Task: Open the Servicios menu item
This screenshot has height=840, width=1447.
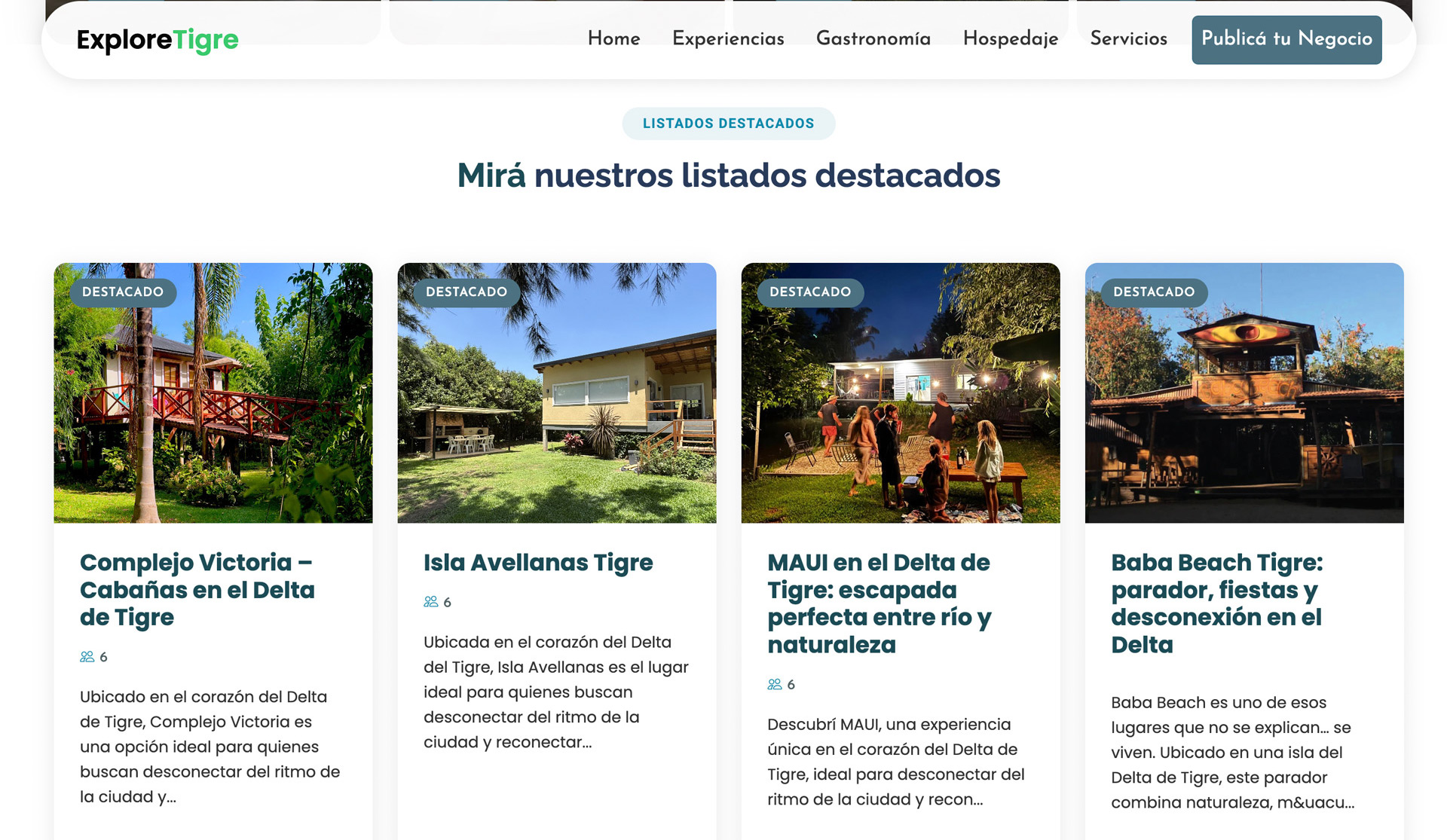Action: coord(1127,38)
